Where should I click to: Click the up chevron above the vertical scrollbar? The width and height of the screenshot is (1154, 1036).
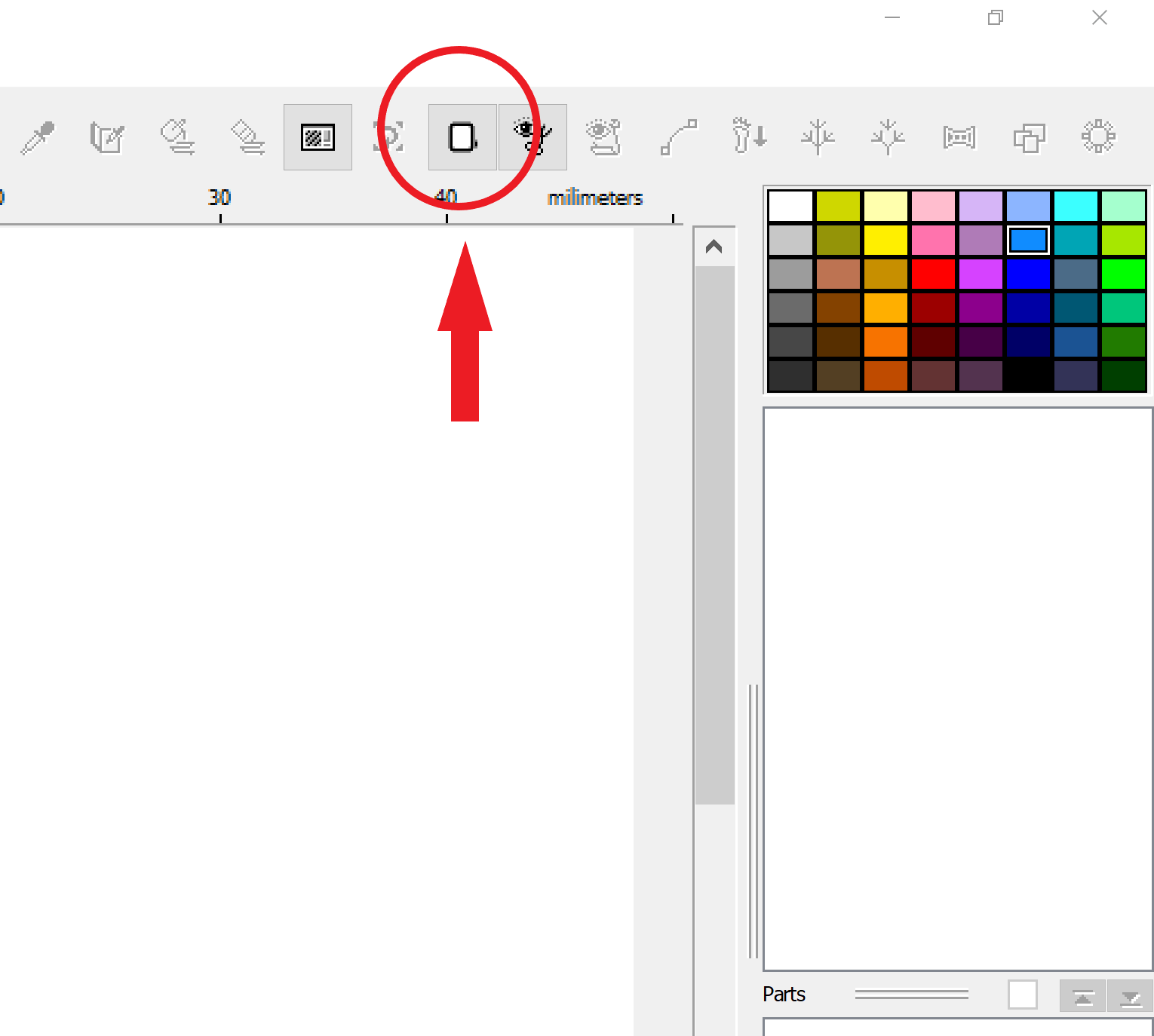[x=713, y=245]
